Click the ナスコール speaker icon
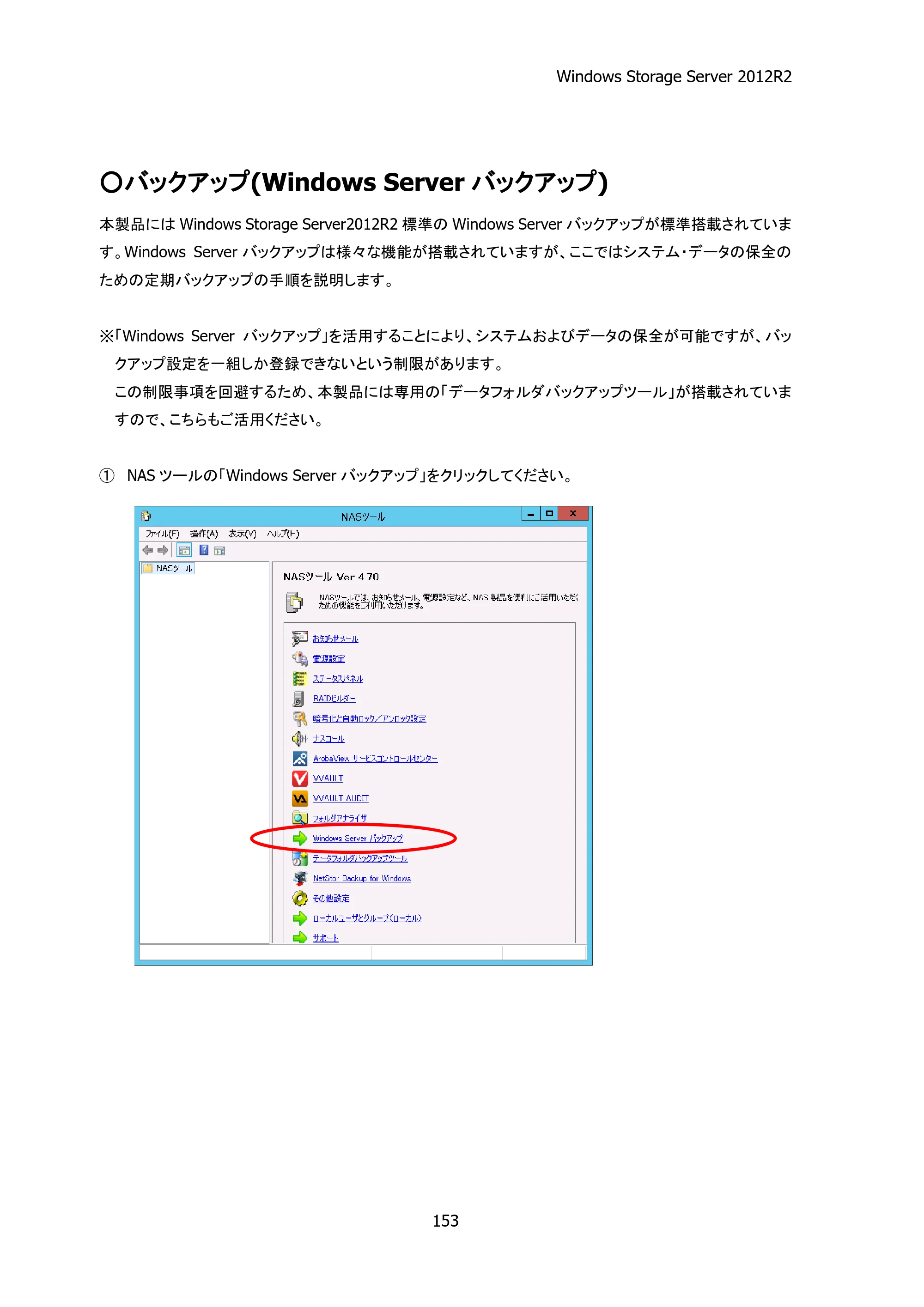The height and width of the screenshot is (1307, 924). coord(299,738)
